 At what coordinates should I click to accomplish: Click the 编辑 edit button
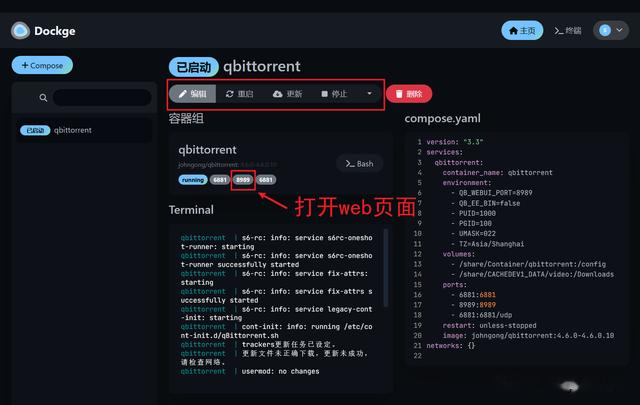(193, 94)
